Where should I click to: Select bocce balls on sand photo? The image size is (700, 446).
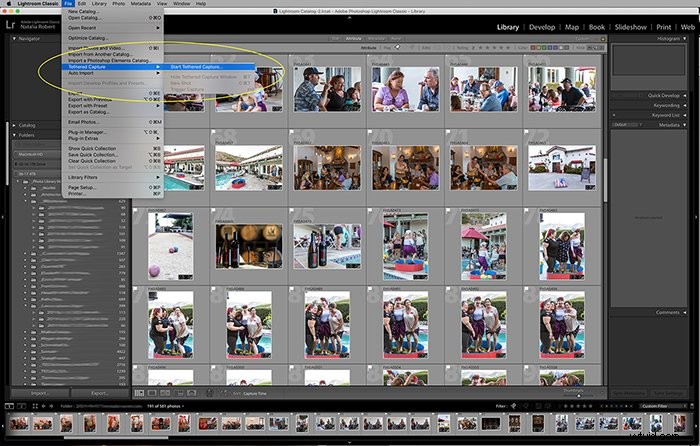pyautogui.click(x=171, y=246)
